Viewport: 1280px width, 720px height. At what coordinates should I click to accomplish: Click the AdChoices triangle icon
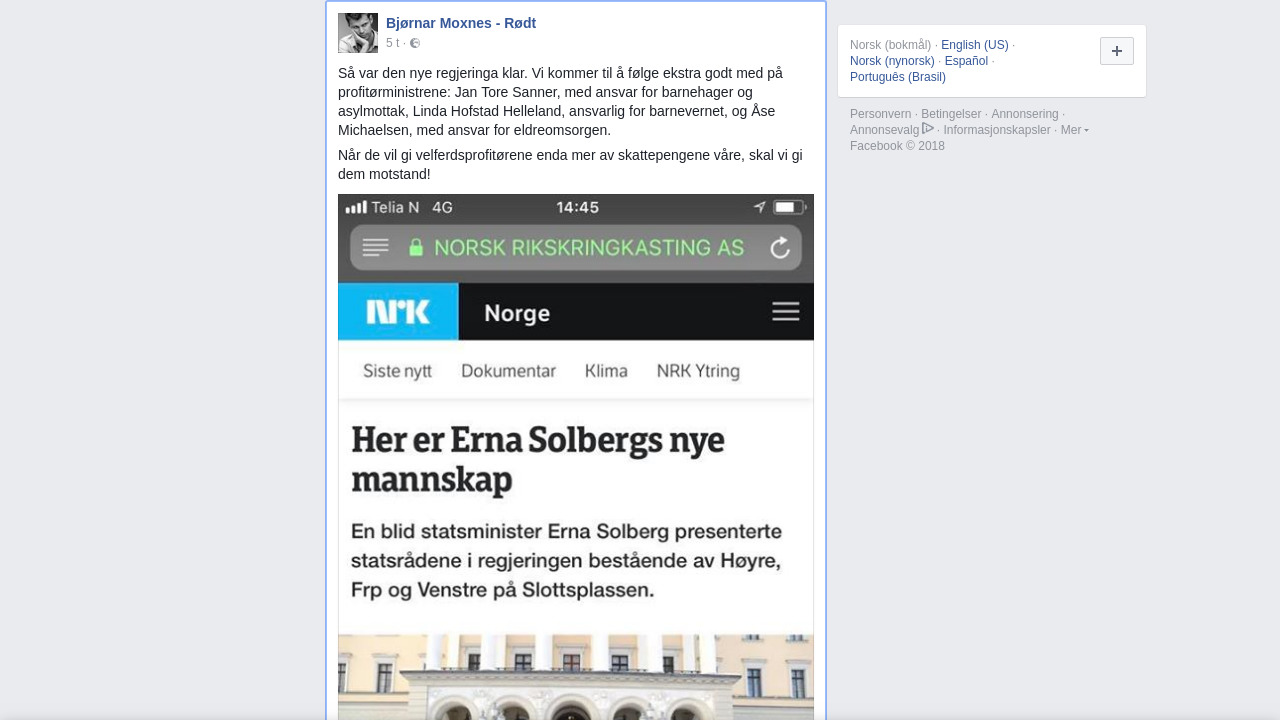pyautogui.click(x=928, y=129)
